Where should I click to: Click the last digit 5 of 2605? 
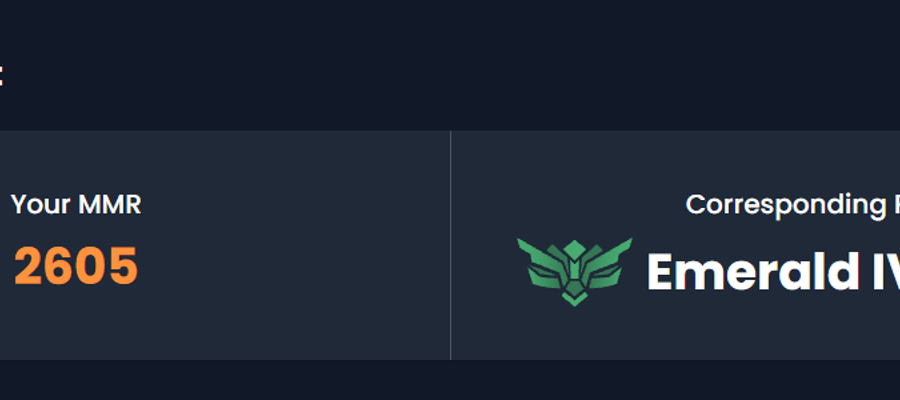[124, 266]
